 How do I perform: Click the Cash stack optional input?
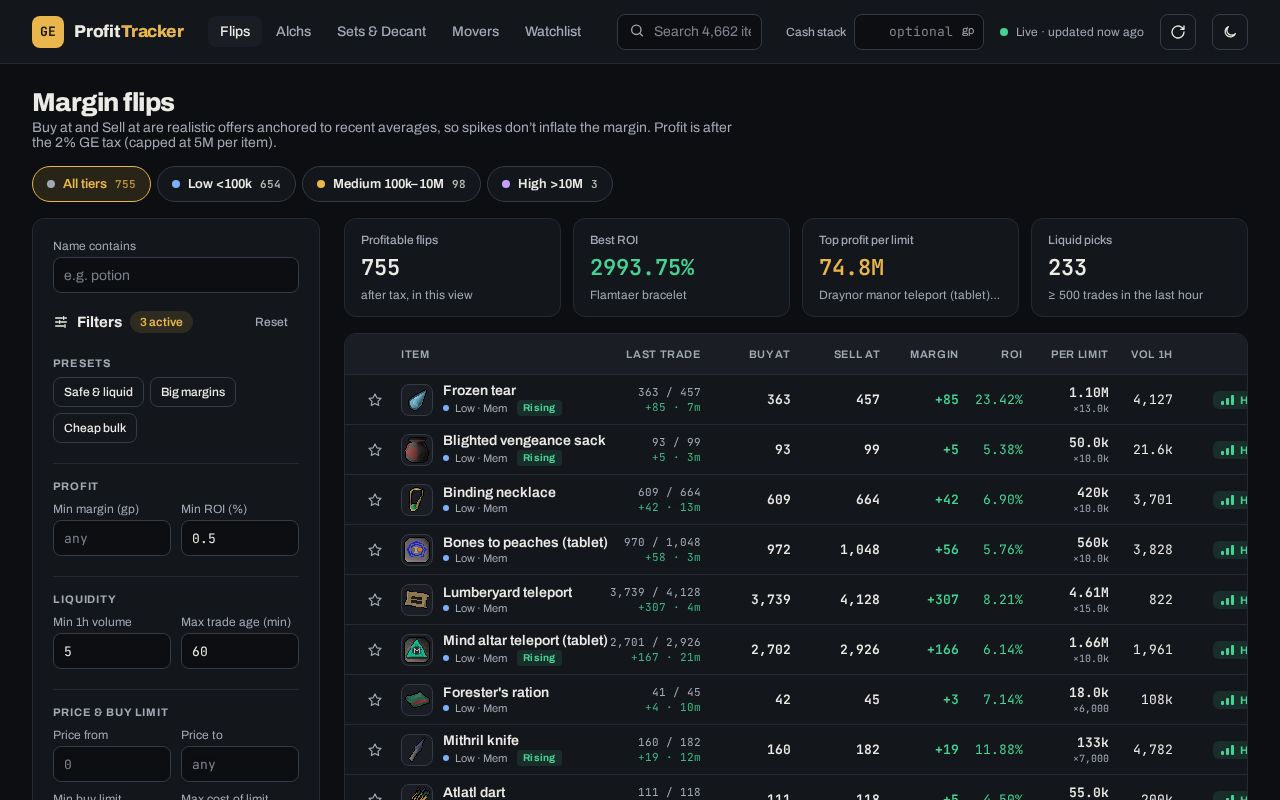point(919,32)
